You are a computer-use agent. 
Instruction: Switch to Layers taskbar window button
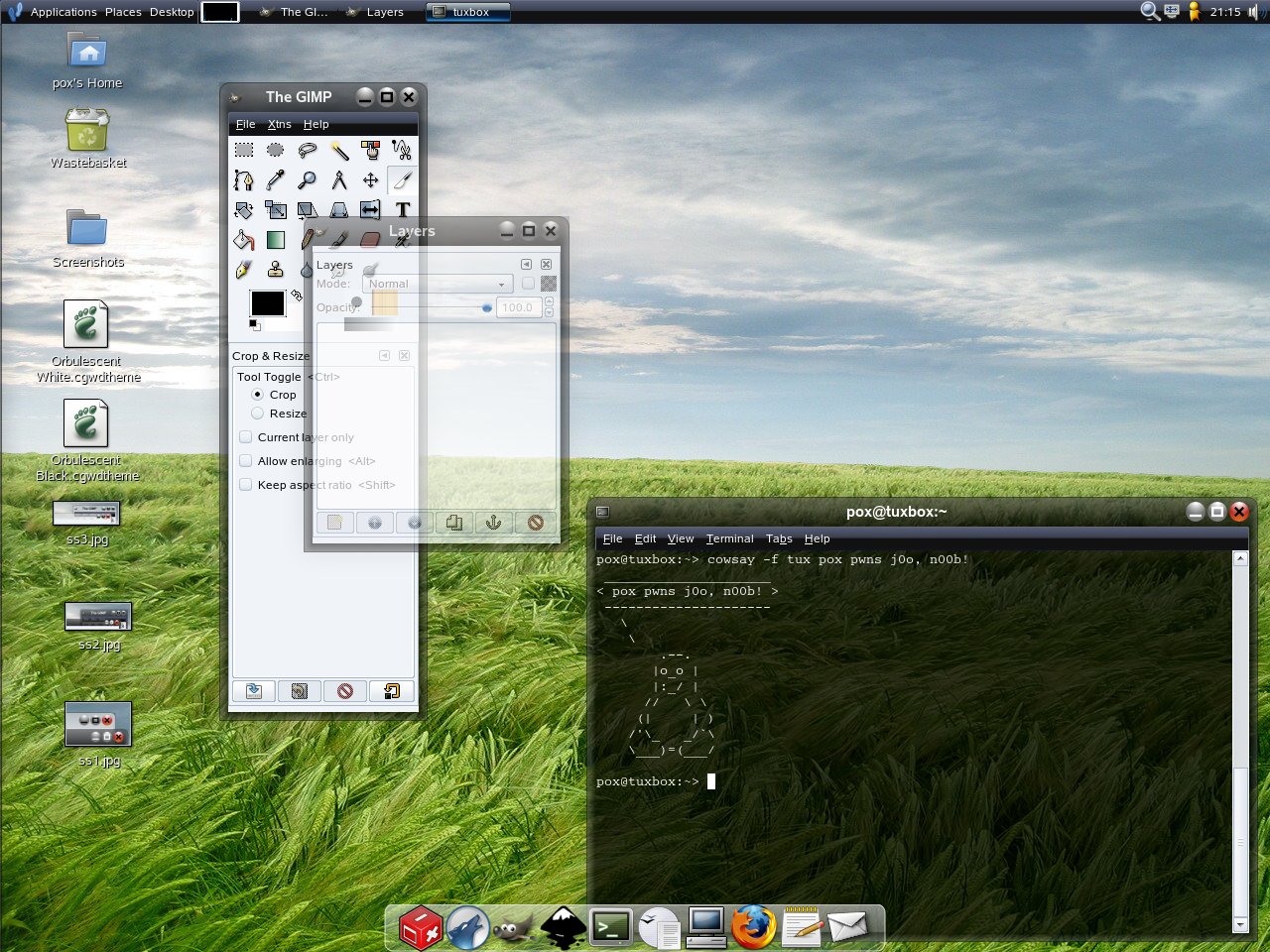tap(376, 12)
